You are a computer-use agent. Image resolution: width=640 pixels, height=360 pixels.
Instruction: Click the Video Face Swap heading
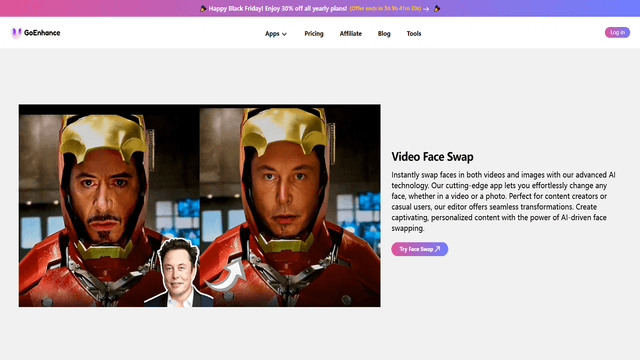pos(432,157)
